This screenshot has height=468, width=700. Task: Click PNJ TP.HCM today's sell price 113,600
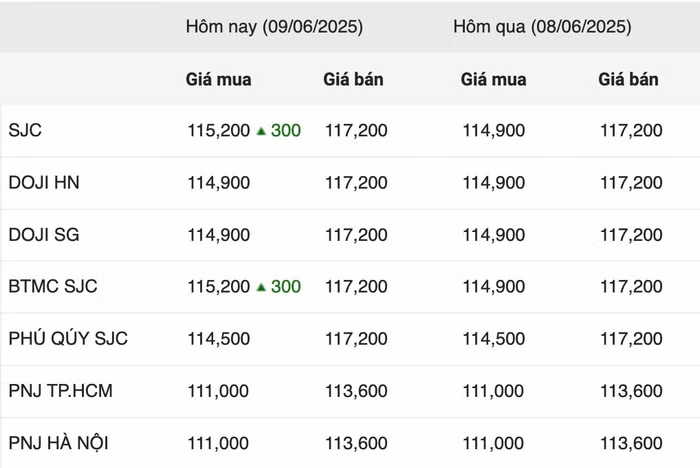point(356,391)
